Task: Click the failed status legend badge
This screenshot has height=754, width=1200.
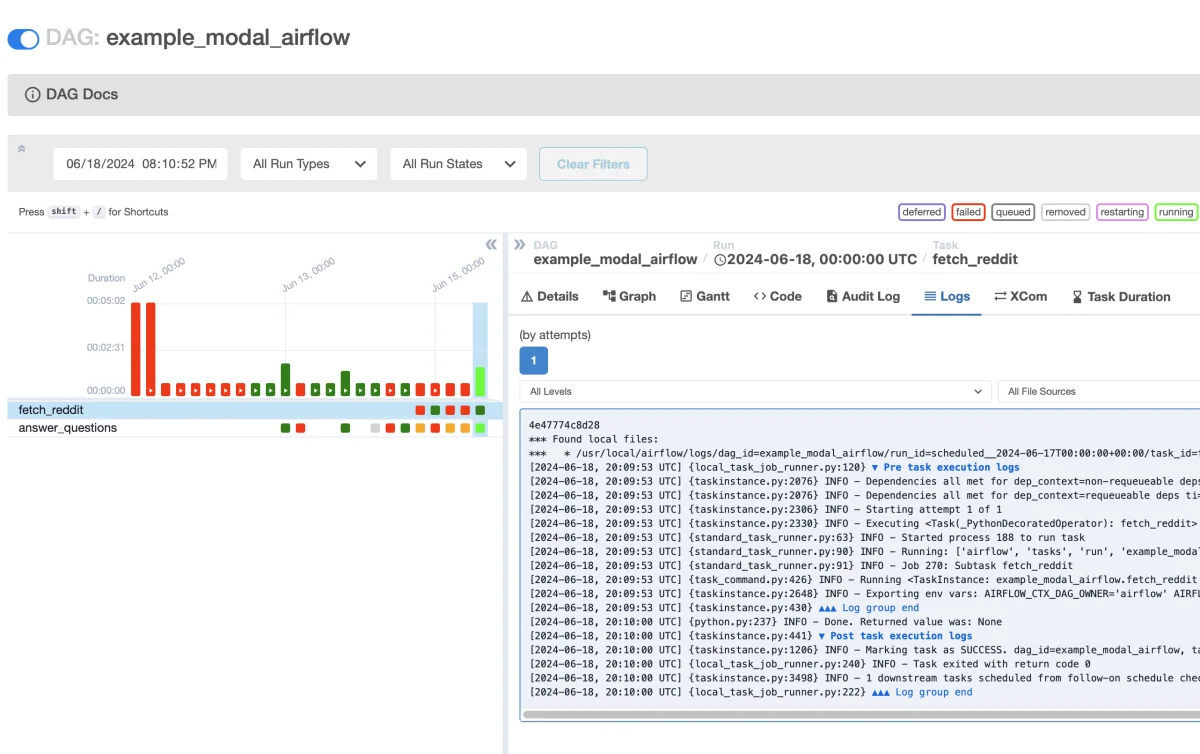Action: tap(968, 212)
